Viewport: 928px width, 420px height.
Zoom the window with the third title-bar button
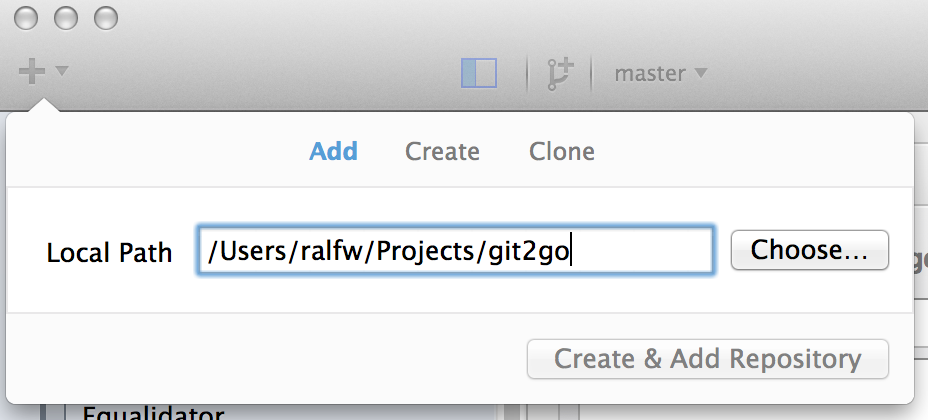pyautogui.click(x=106, y=18)
